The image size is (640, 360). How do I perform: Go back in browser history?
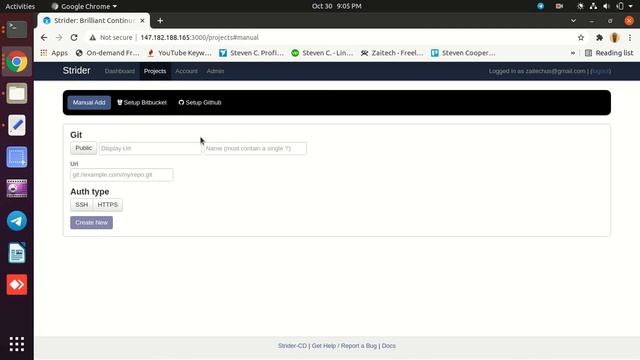tap(44, 38)
